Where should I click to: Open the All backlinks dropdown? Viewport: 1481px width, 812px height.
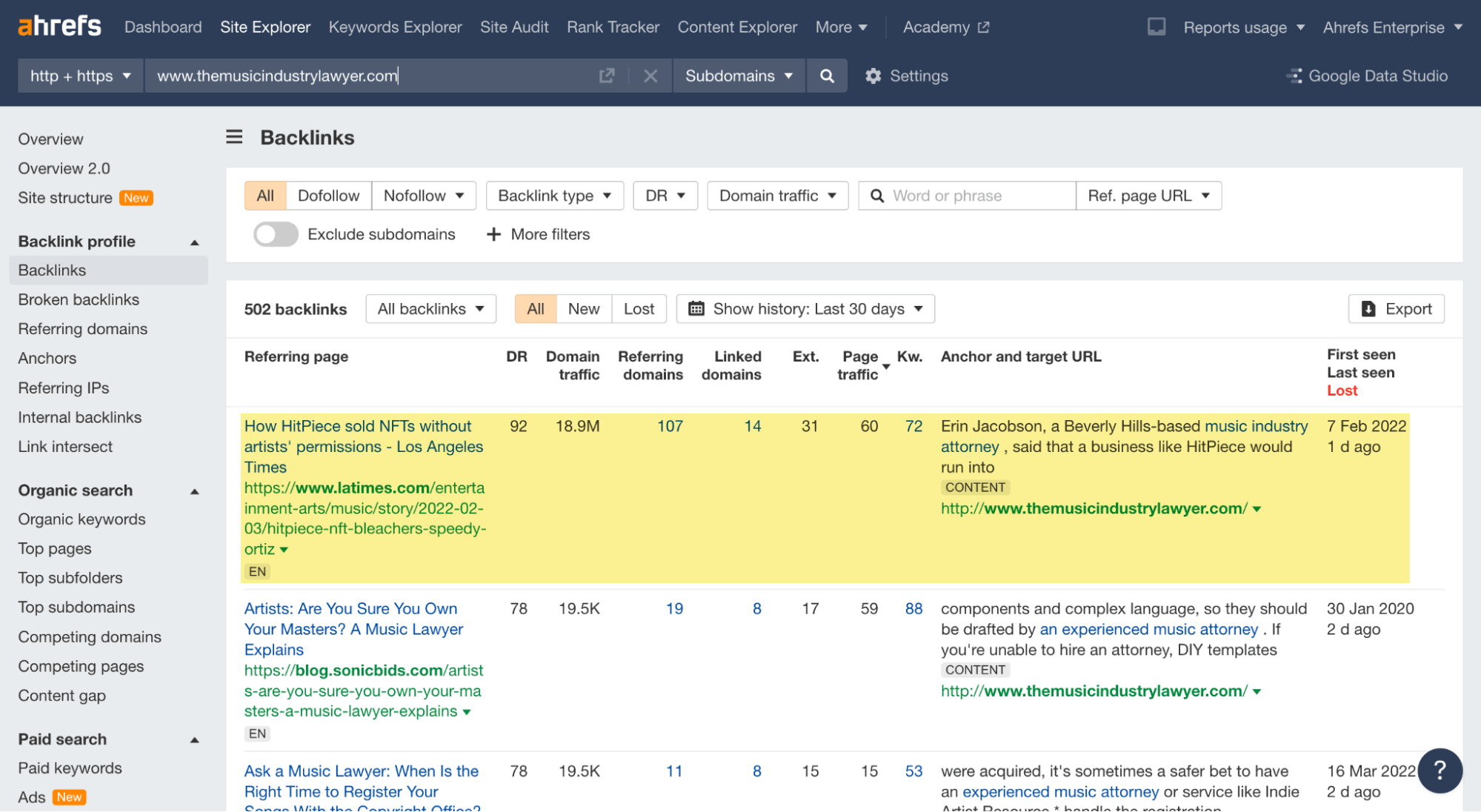pos(430,309)
